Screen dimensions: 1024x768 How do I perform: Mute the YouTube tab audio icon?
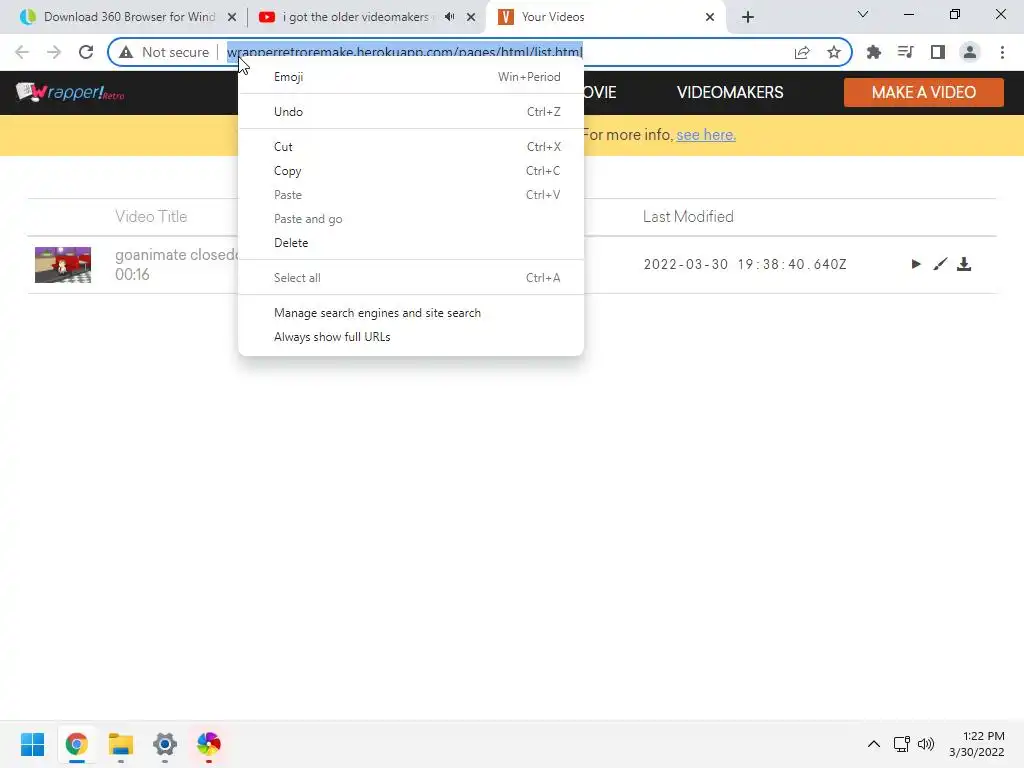point(449,17)
